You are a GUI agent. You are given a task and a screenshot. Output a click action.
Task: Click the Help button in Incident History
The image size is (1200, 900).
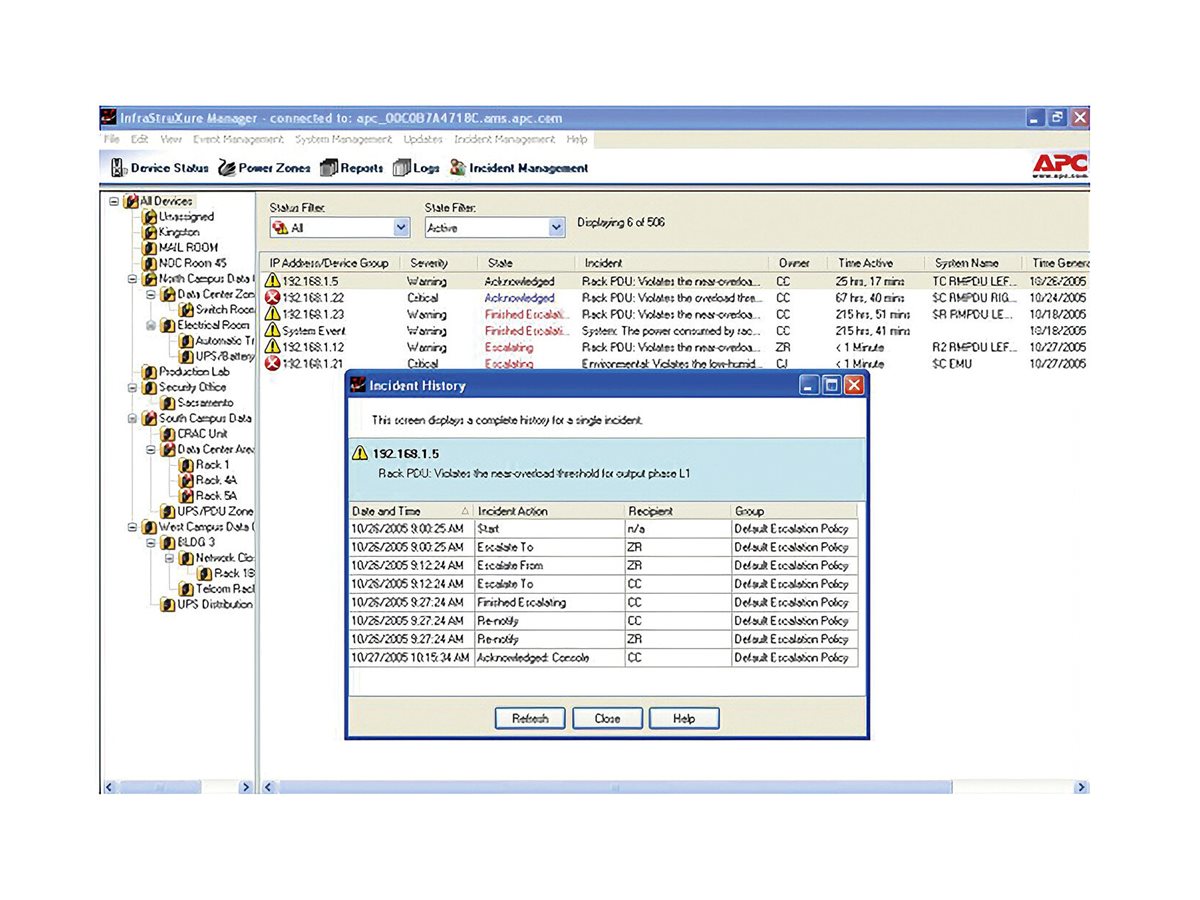tap(684, 718)
